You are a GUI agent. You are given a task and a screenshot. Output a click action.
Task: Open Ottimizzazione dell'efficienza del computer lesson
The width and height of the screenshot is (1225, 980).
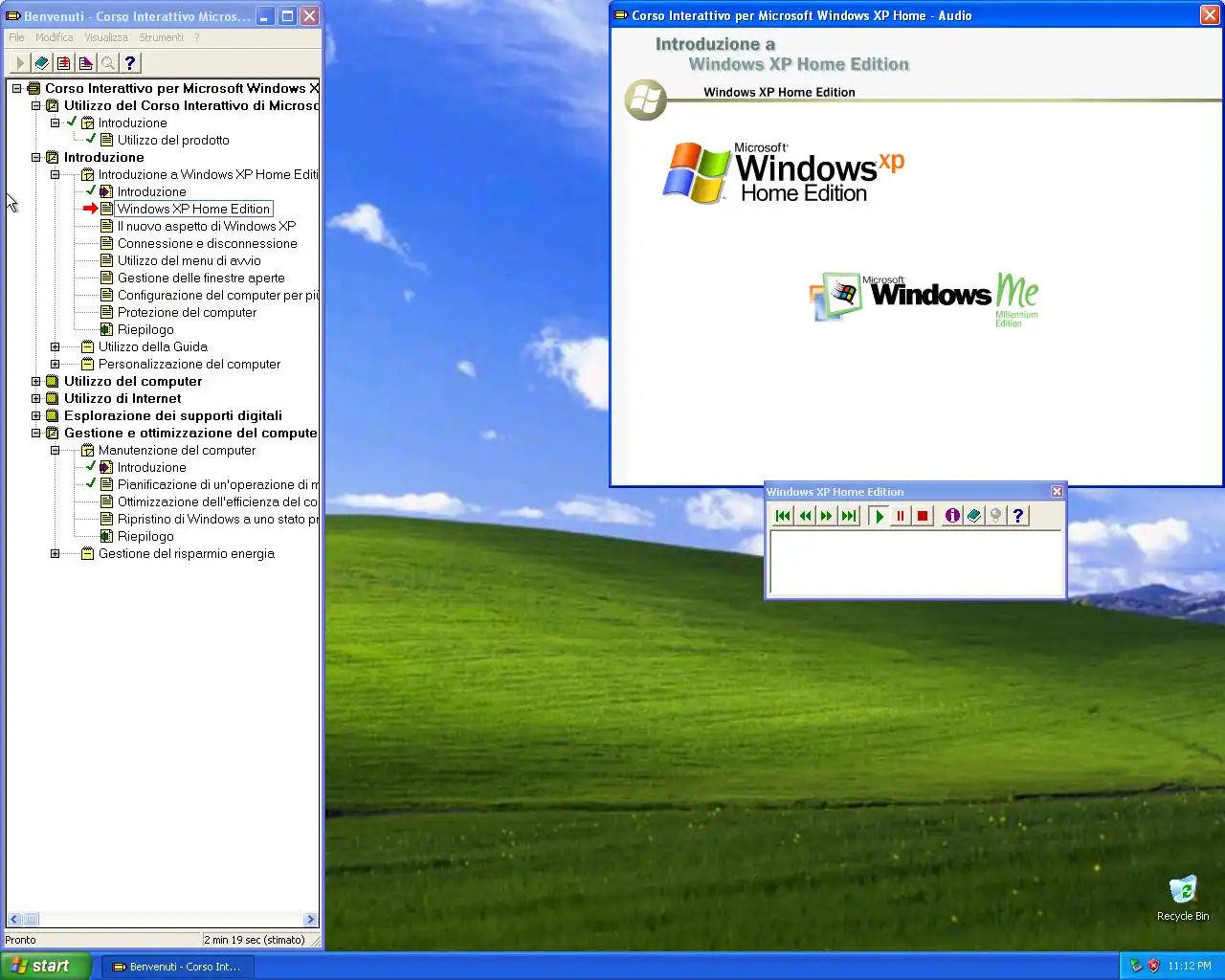[217, 501]
